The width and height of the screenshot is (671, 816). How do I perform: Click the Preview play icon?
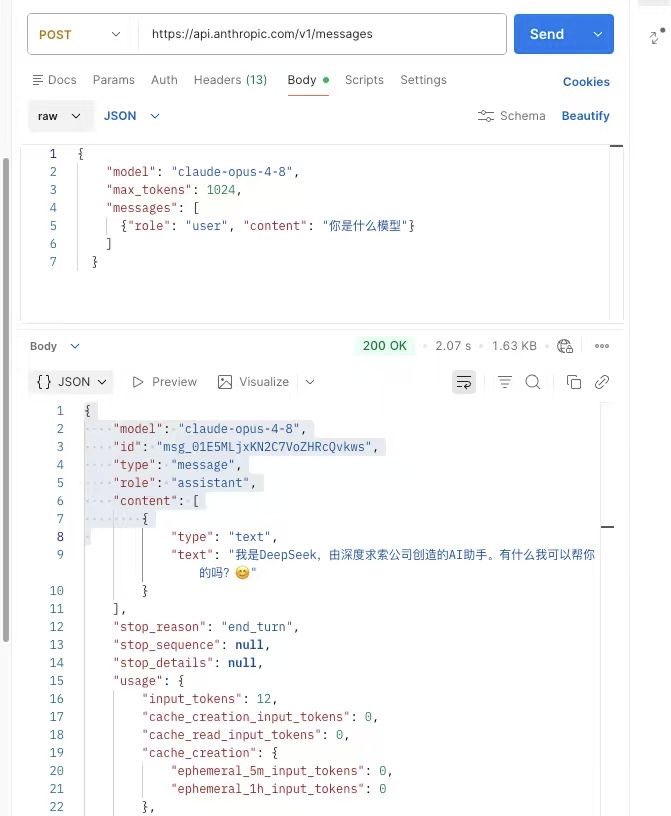[137, 382]
